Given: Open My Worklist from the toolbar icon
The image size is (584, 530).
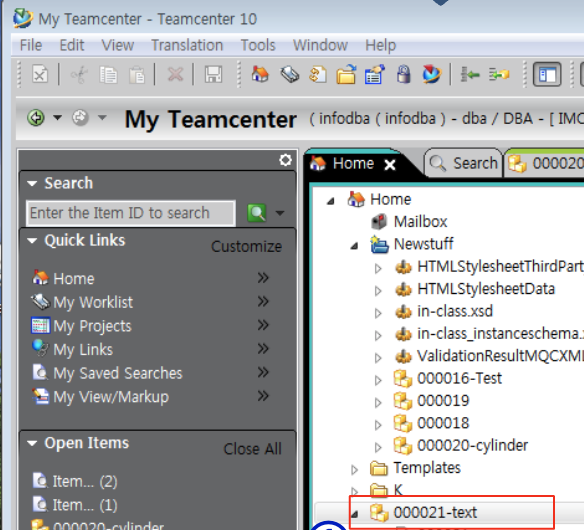Looking at the screenshot, I should 289,74.
